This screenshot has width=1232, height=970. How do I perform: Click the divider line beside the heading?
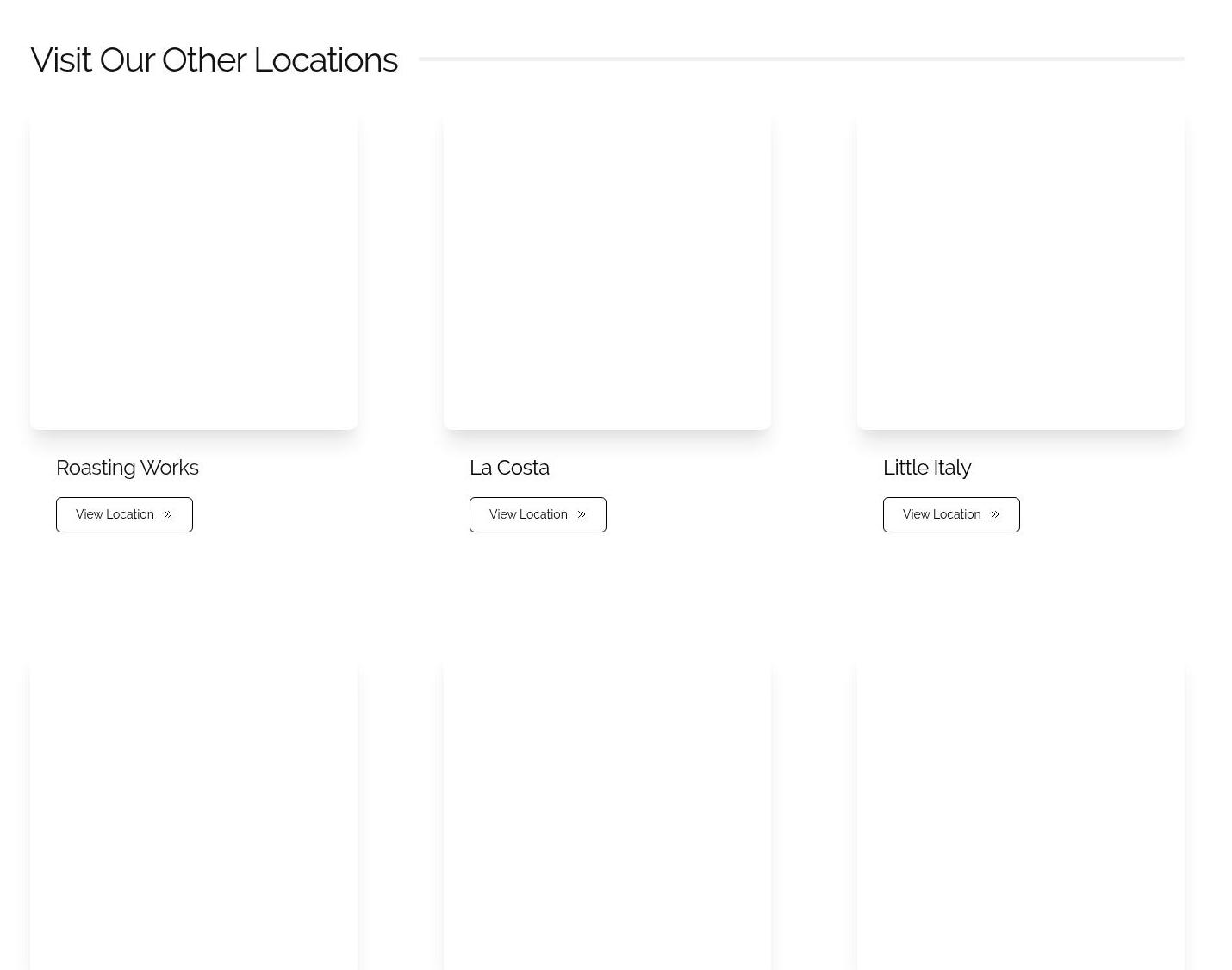(x=801, y=59)
